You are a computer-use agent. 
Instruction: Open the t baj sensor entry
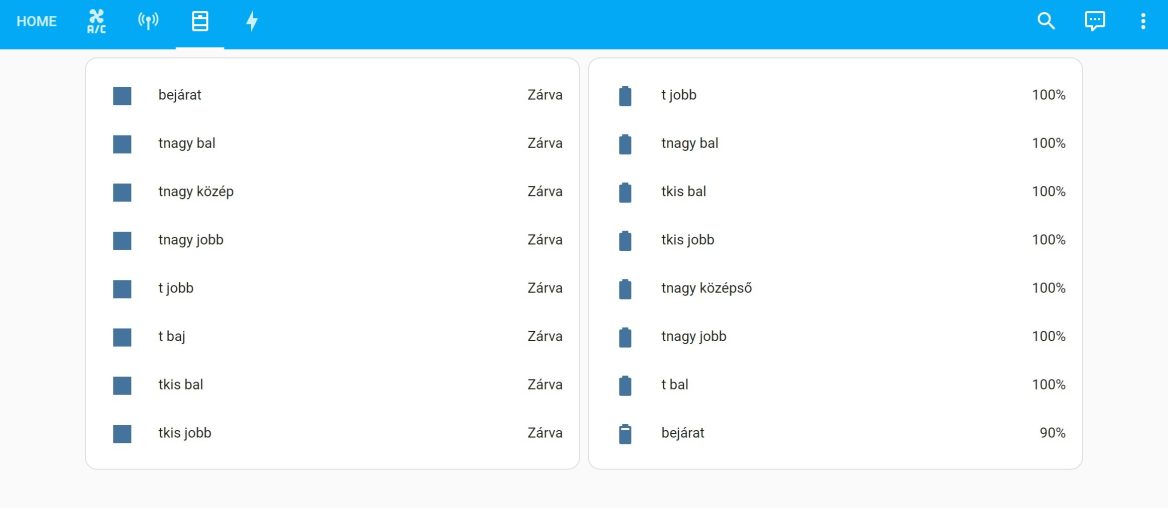click(172, 337)
